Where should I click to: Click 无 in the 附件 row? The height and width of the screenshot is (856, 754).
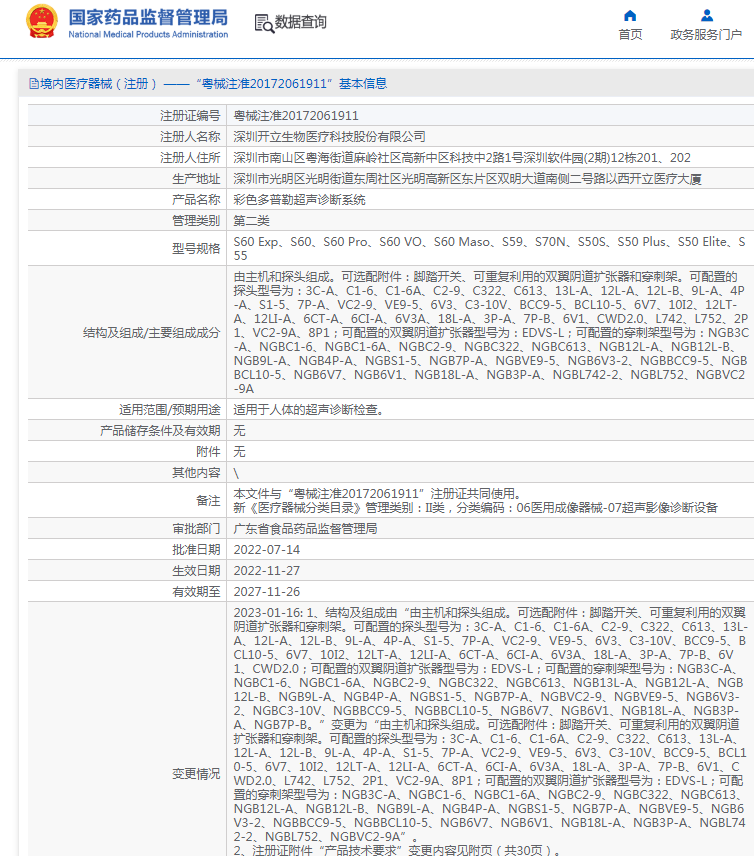[240, 451]
